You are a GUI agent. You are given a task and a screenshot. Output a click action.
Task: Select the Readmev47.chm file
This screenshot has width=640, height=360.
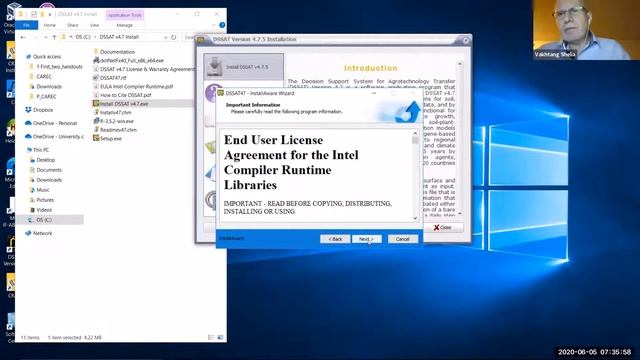click(x=118, y=130)
